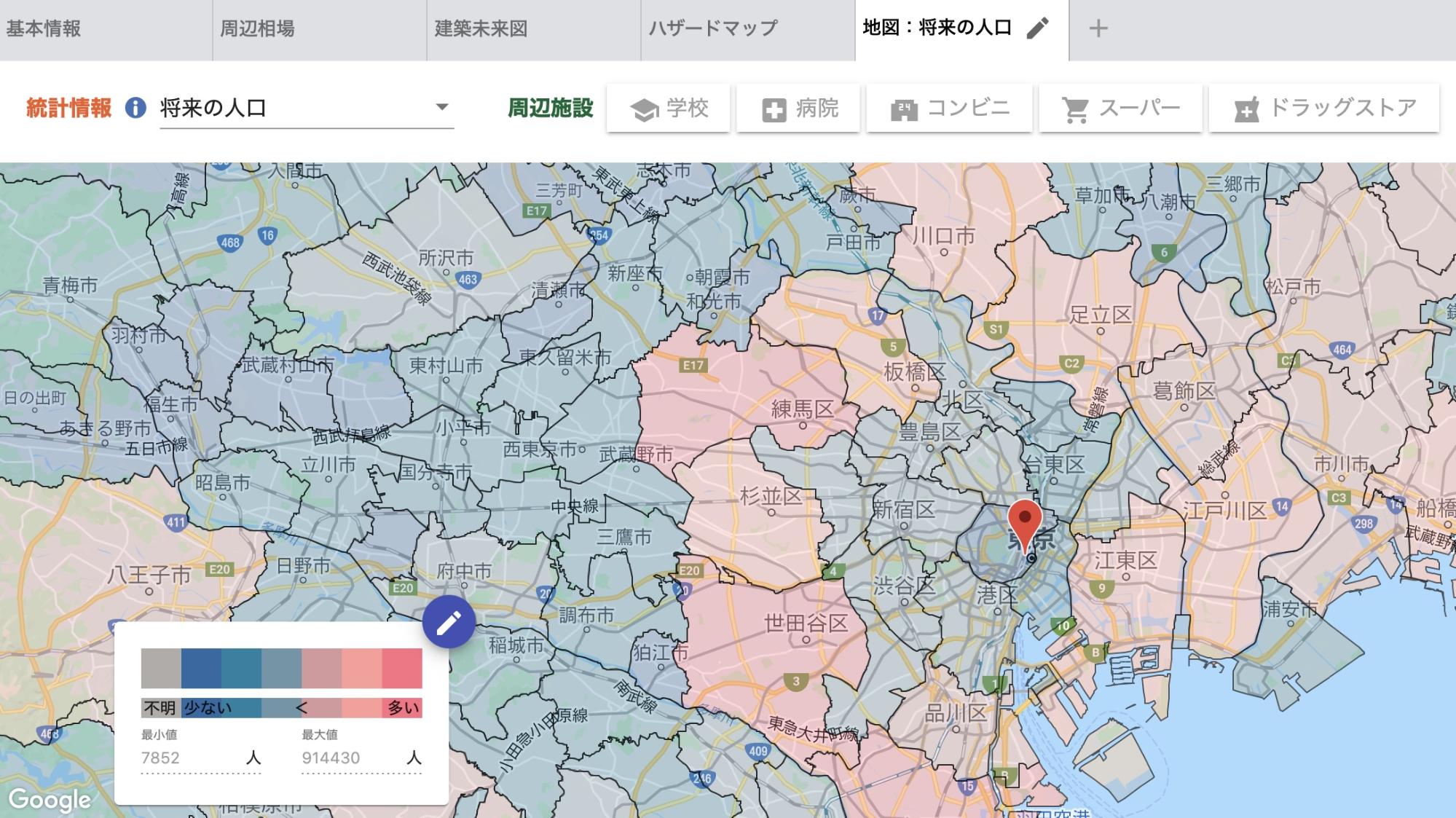The height and width of the screenshot is (818, 1456).
Task: Open the 周辺相場 tab
Action: [x=258, y=29]
